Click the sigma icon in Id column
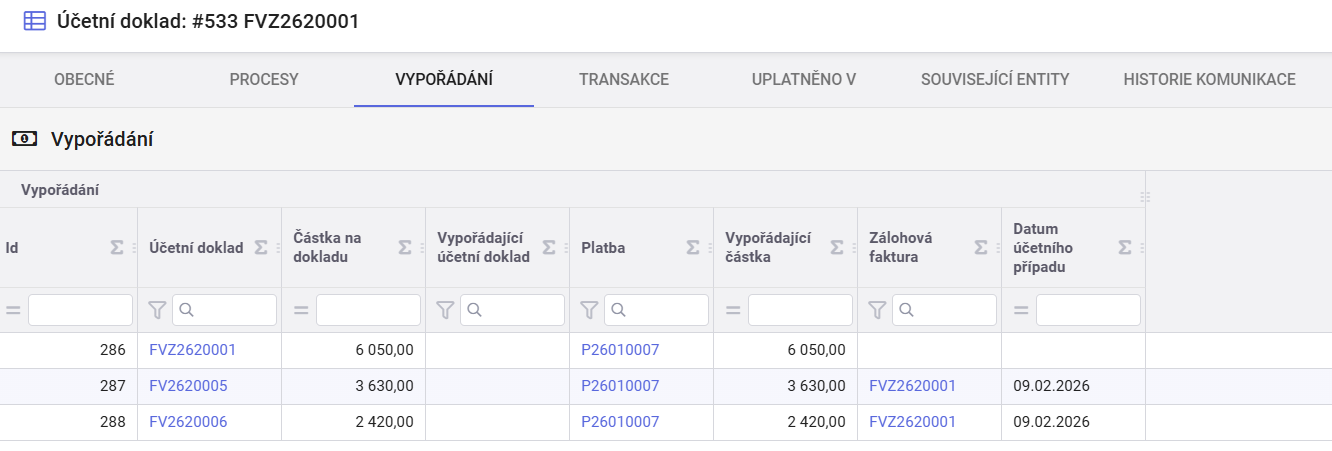1332x451 pixels. coord(117,248)
